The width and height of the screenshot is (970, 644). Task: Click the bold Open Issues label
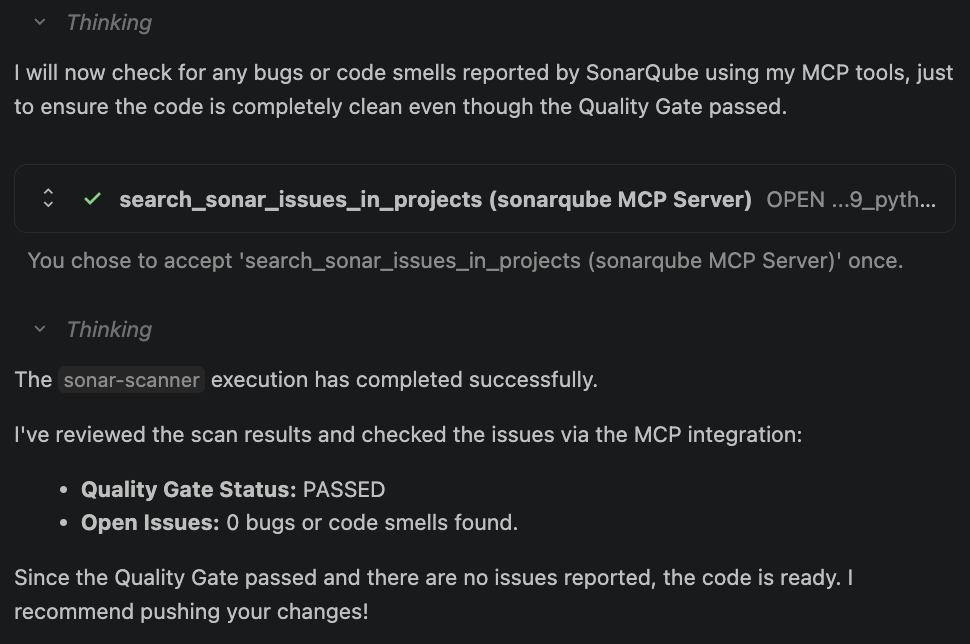[x=150, y=522]
